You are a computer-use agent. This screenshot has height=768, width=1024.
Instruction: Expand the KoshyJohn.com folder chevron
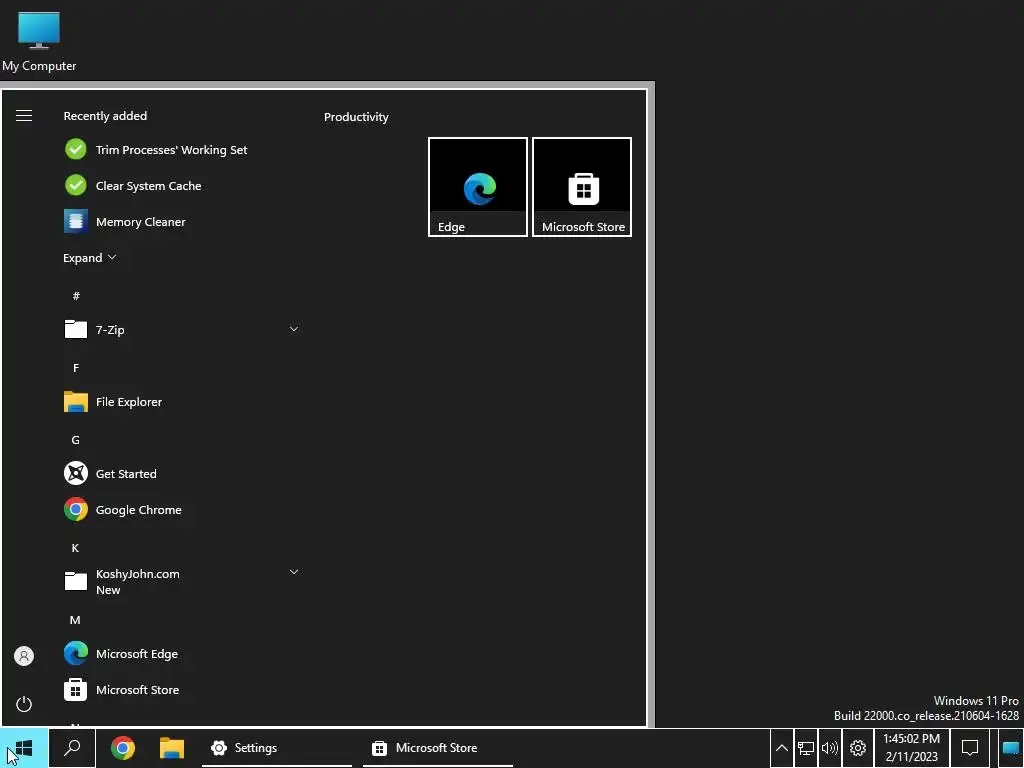click(294, 572)
